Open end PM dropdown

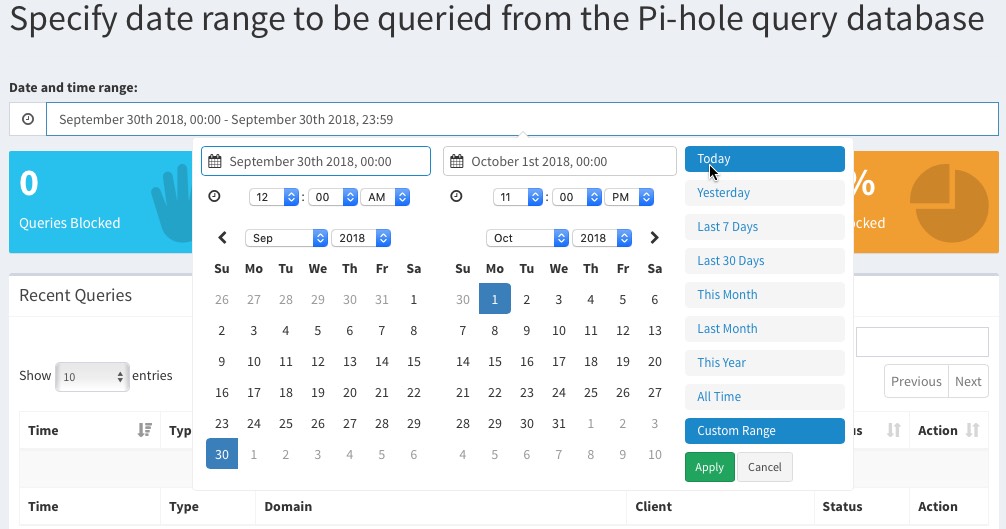[629, 197]
